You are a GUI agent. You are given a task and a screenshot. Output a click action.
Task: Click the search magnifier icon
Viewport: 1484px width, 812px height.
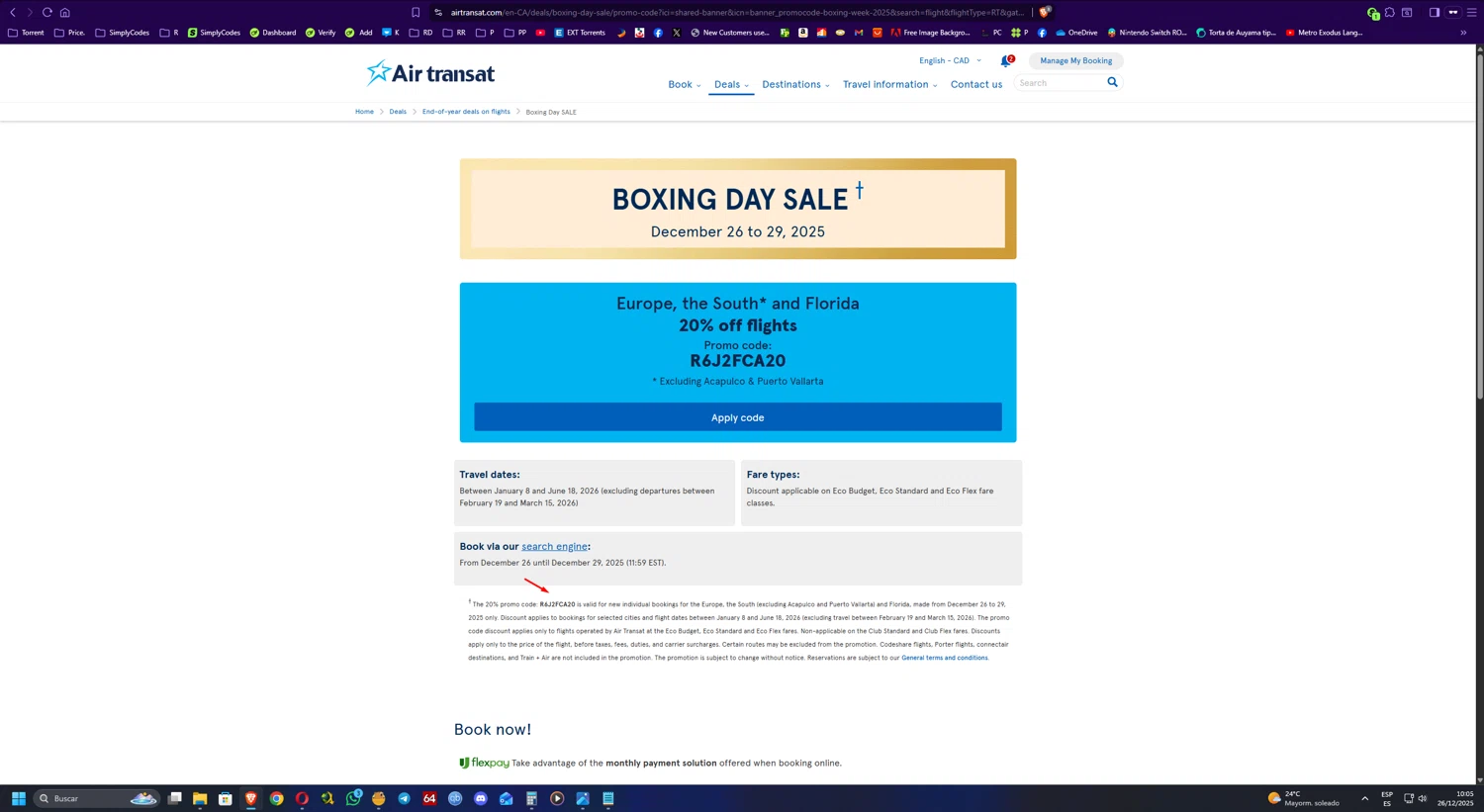(x=1112, y=82)
